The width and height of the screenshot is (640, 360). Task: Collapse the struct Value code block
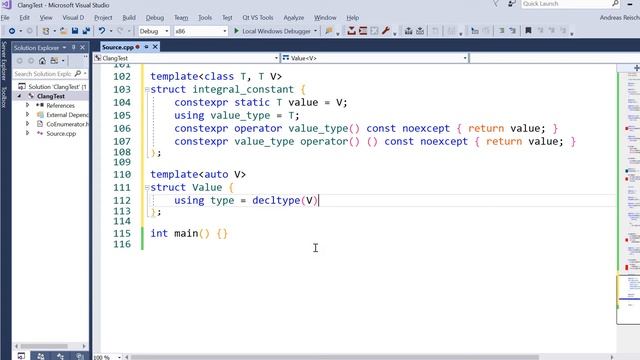pyautogui.click(x=147, y=187)
